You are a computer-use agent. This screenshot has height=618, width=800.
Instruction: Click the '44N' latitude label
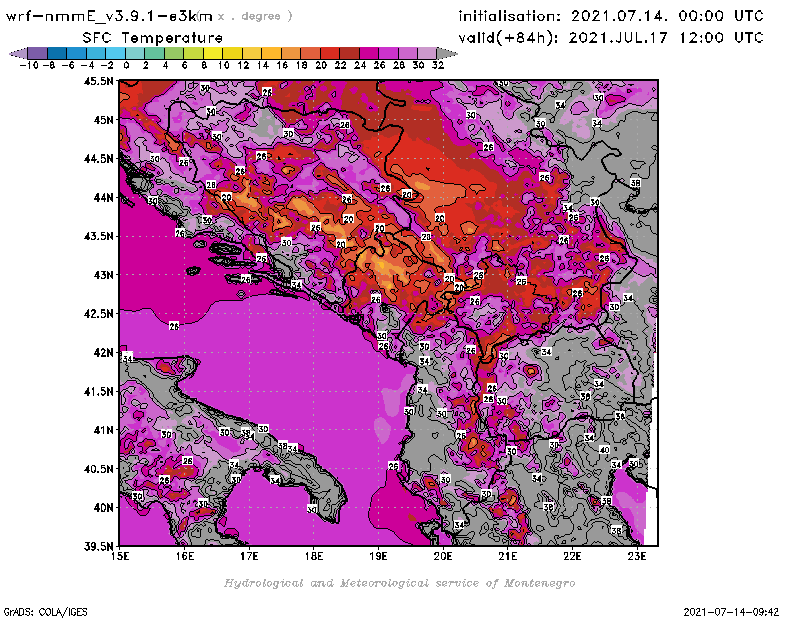[x=103, y=197]
